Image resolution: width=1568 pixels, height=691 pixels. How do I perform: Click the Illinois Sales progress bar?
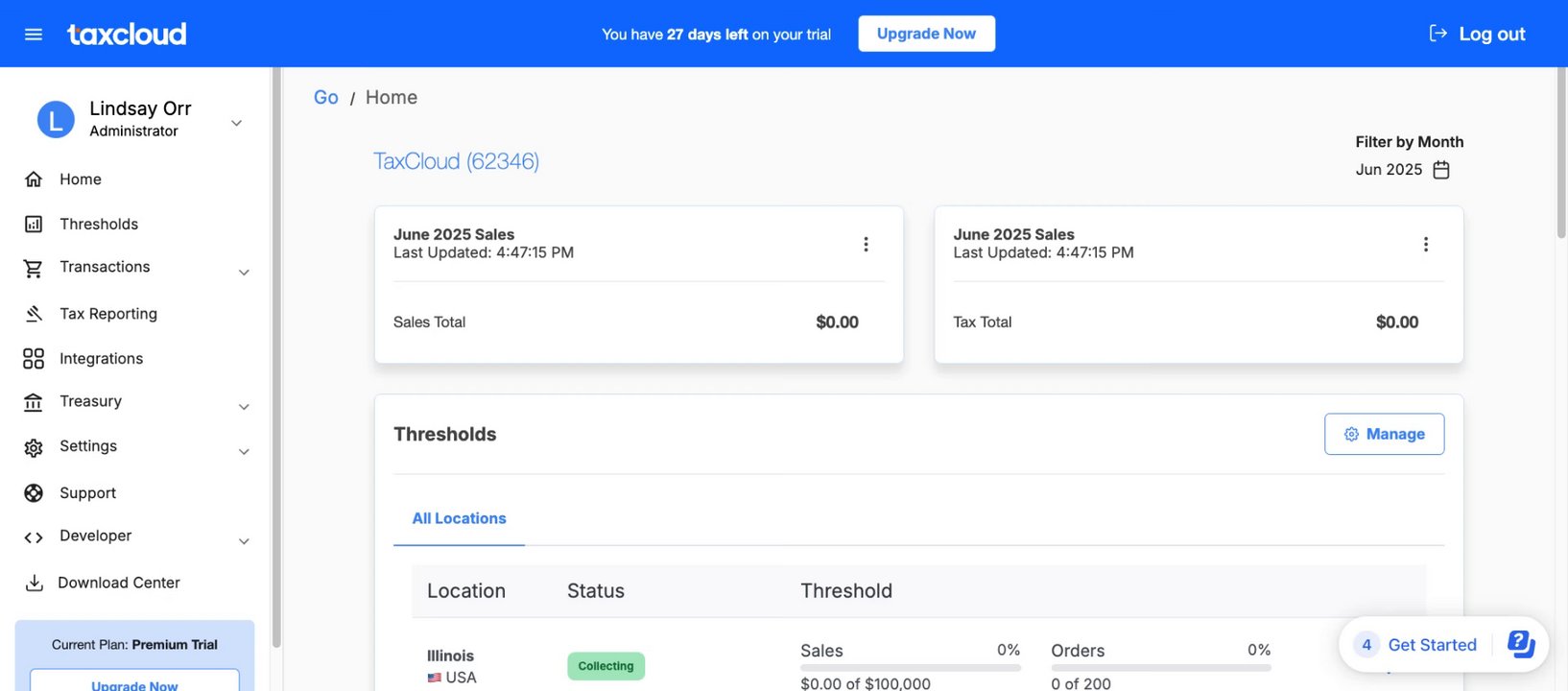pos(910,668)
